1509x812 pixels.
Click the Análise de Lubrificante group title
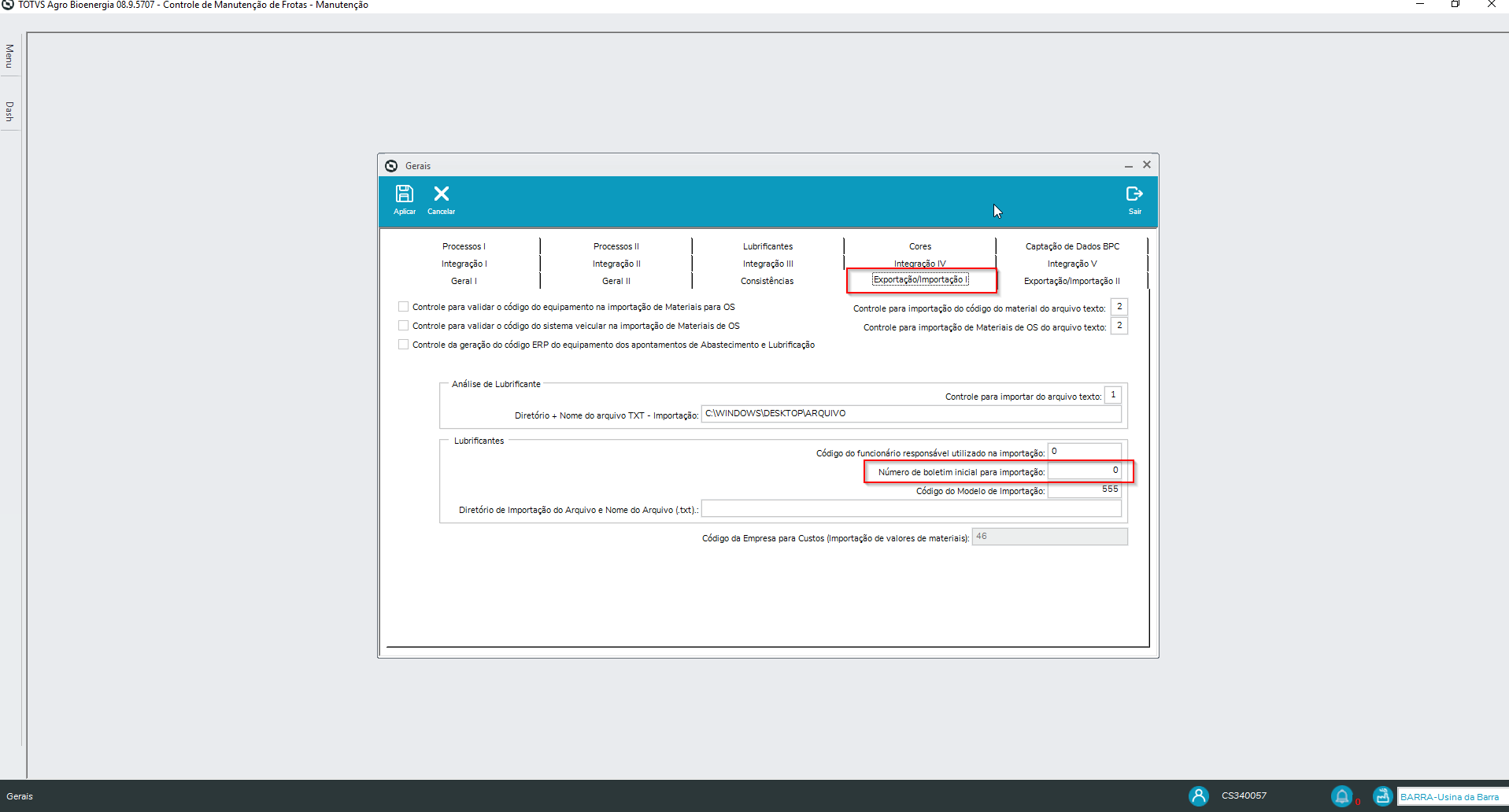[496, 384]
